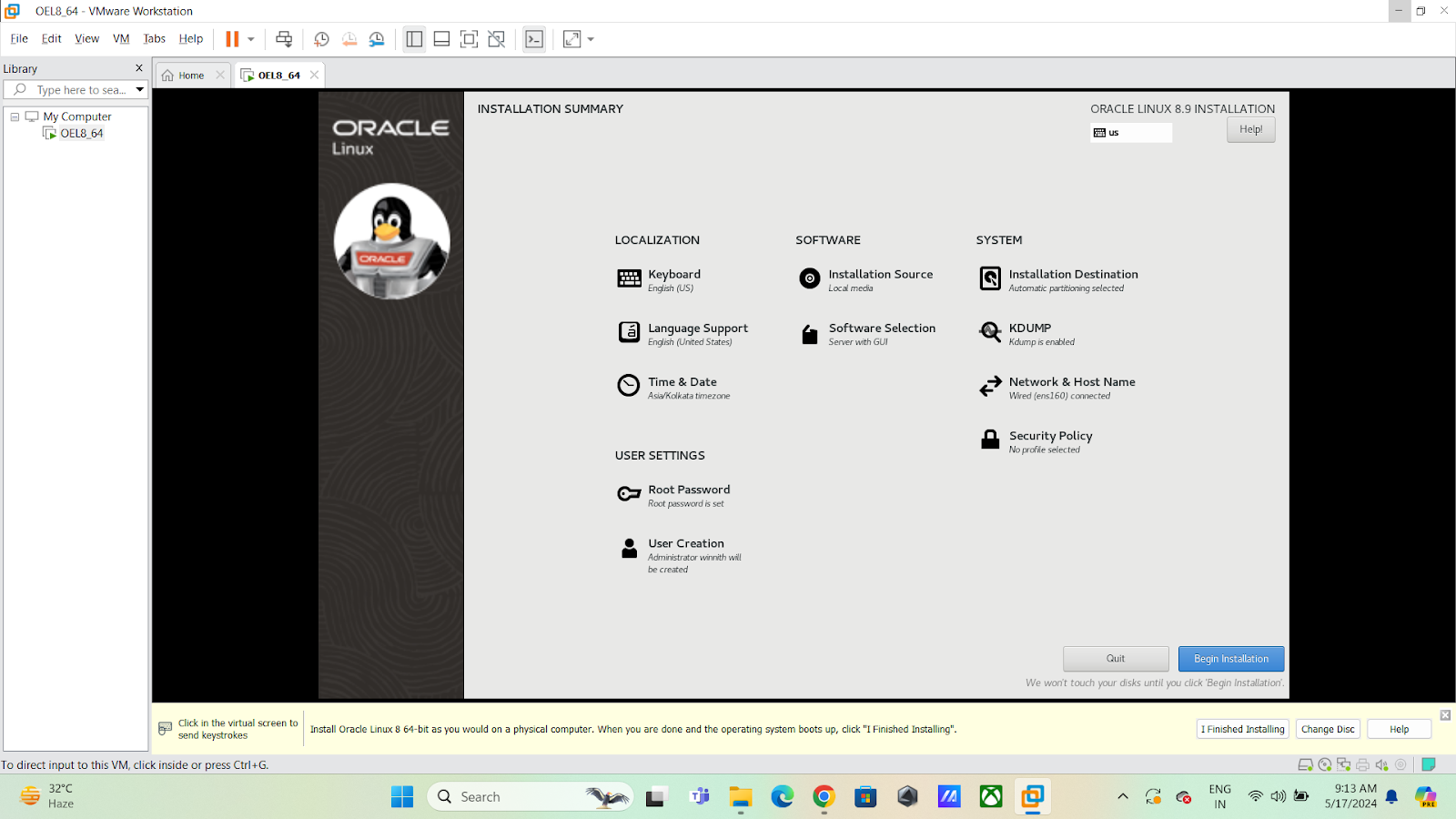Click the Send Ctrl+Alt+Del toolbar icon
This screenshot has height=819, width=1456.
(284, 39)
